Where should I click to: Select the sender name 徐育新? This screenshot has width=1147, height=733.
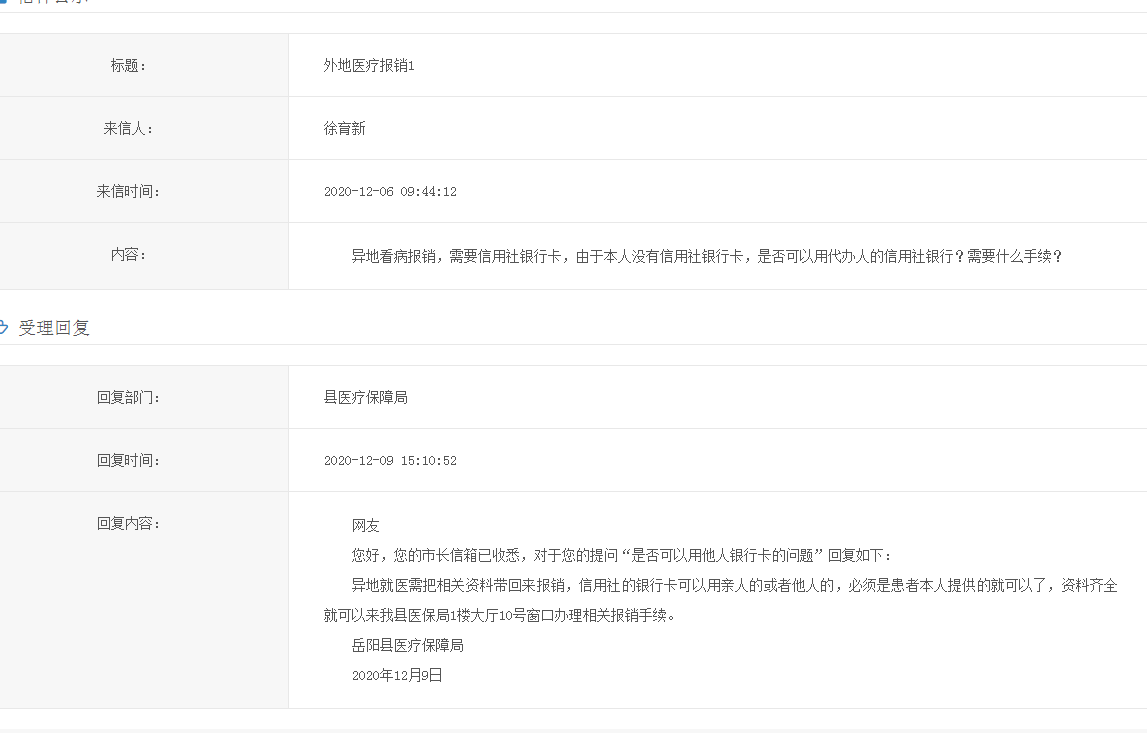pos(344,129)
